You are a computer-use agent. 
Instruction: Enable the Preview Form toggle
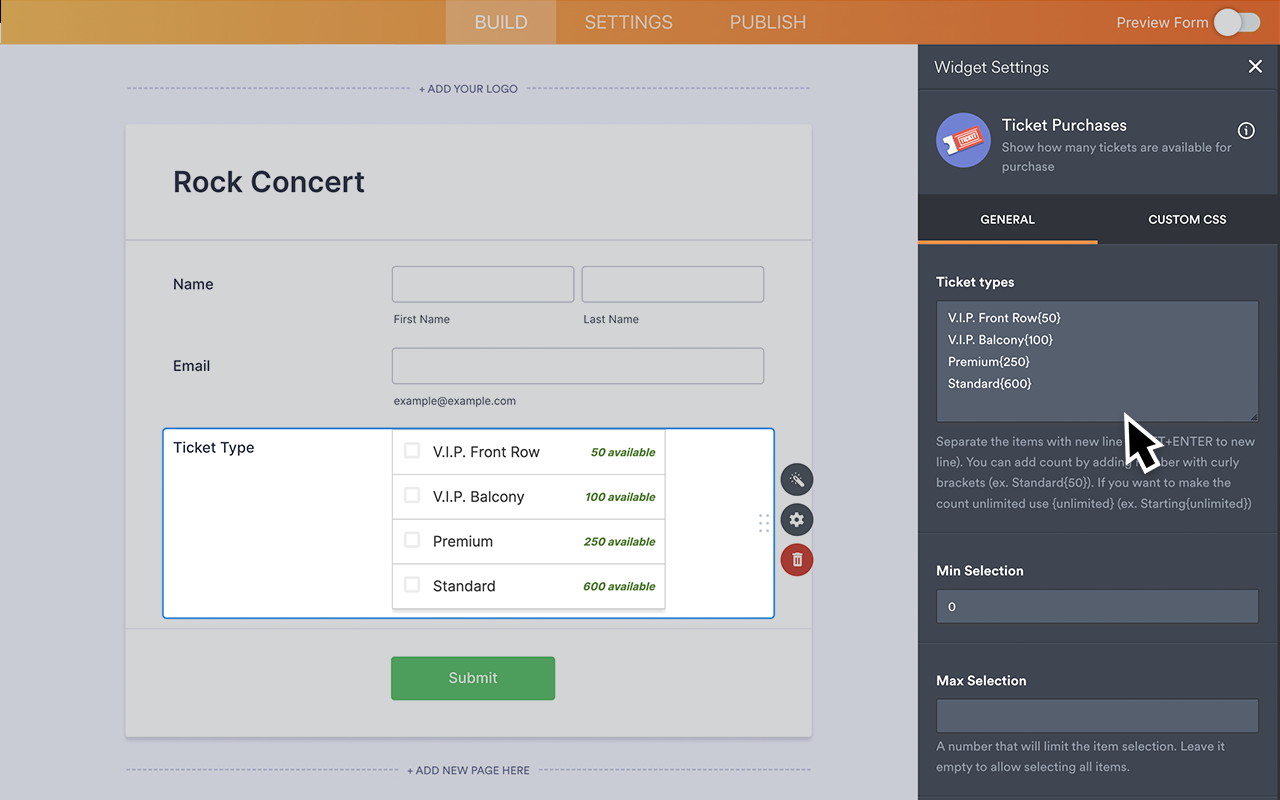click(1236, 22)
